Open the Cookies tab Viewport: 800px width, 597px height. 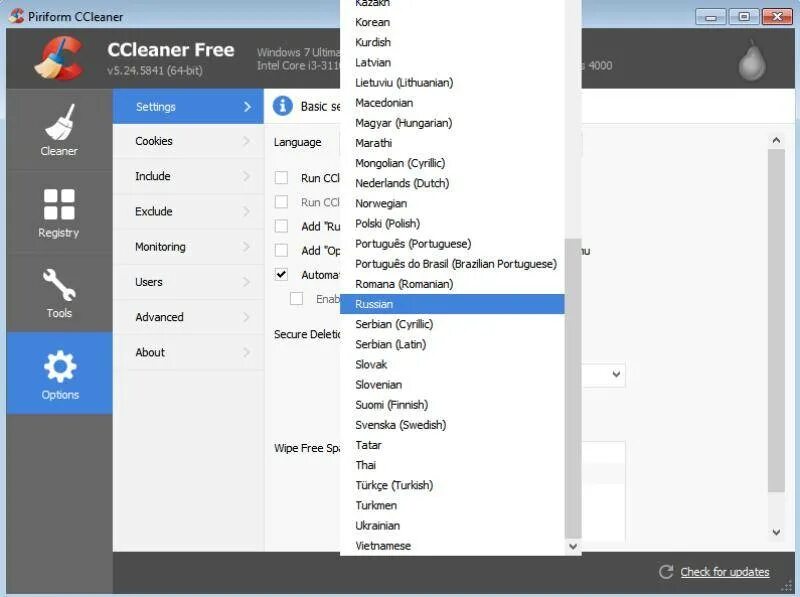(188, 141)
